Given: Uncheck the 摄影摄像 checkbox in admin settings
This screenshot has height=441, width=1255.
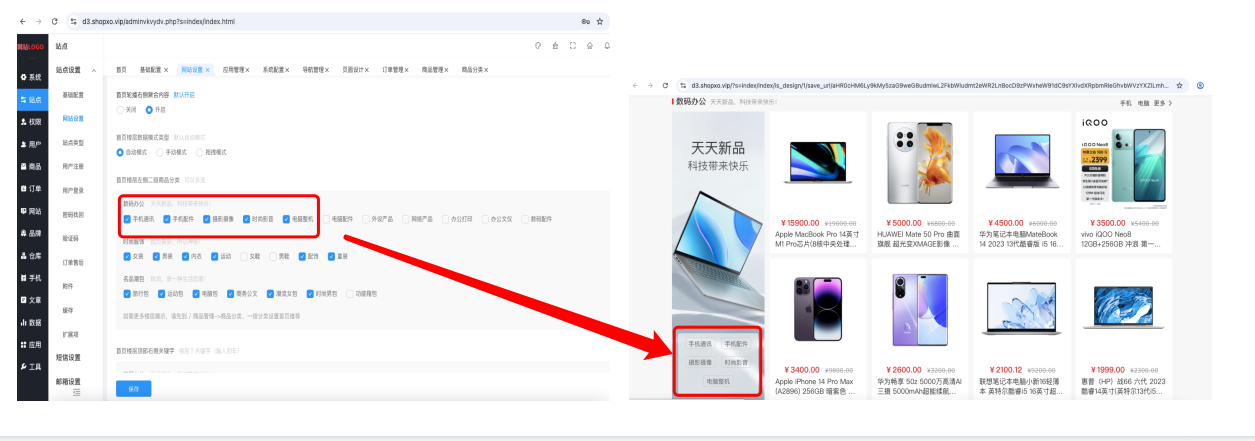Looking at the screenshot, I should [x=206, y=218].
